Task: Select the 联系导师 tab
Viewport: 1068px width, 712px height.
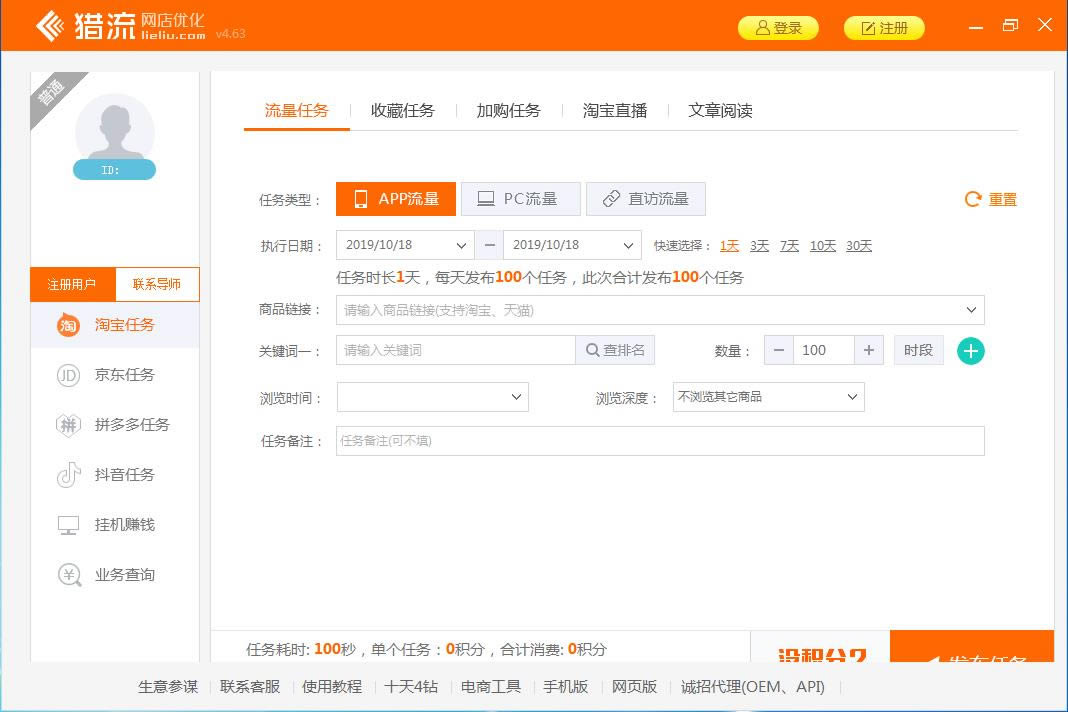Action: [157, 284]
